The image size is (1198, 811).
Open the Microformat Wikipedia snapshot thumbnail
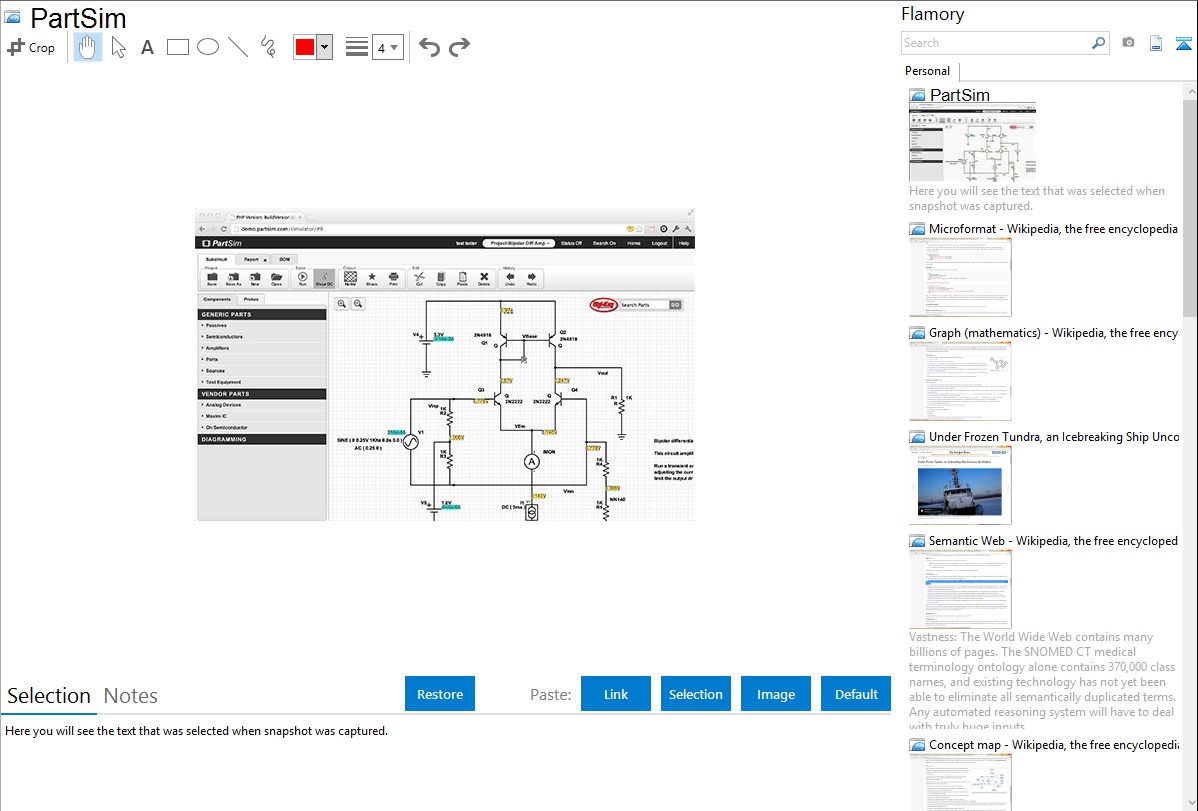tap(960, 277)
